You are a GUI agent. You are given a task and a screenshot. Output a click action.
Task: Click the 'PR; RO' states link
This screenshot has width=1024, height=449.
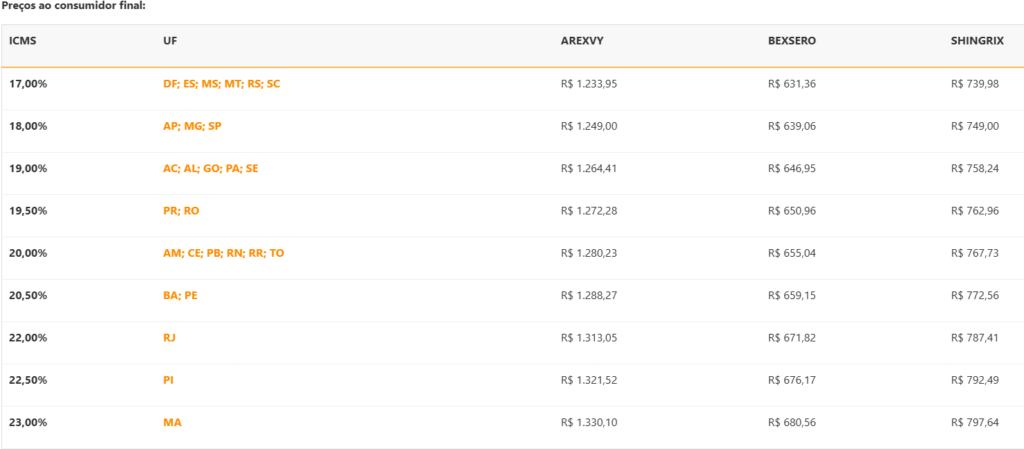[181, 211]
